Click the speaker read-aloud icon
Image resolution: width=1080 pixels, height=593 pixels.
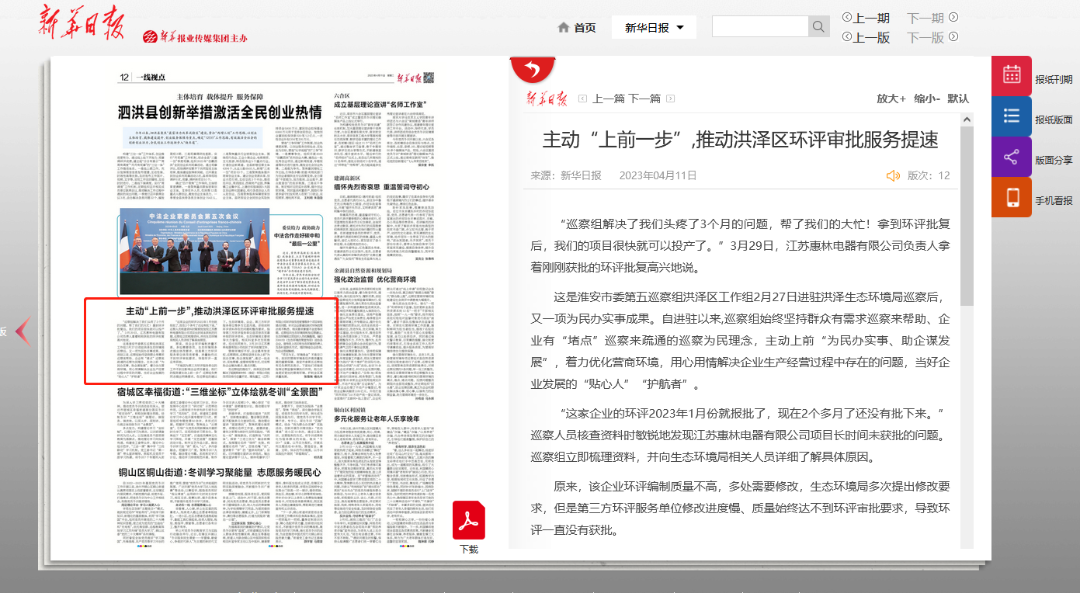pyautogui.click(x=893, y=176)
